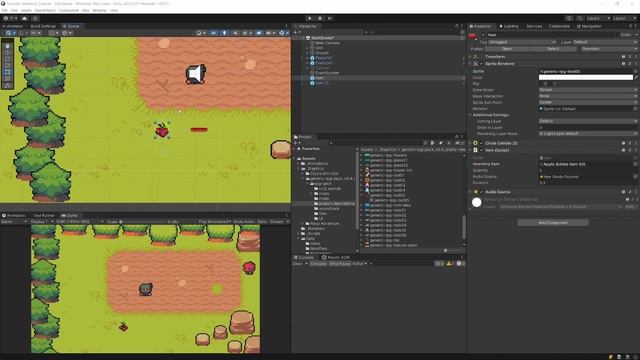This screenshot has width=640, height=360.
Task: Start Play mode with the play button
Action: (x=310, y=18)
